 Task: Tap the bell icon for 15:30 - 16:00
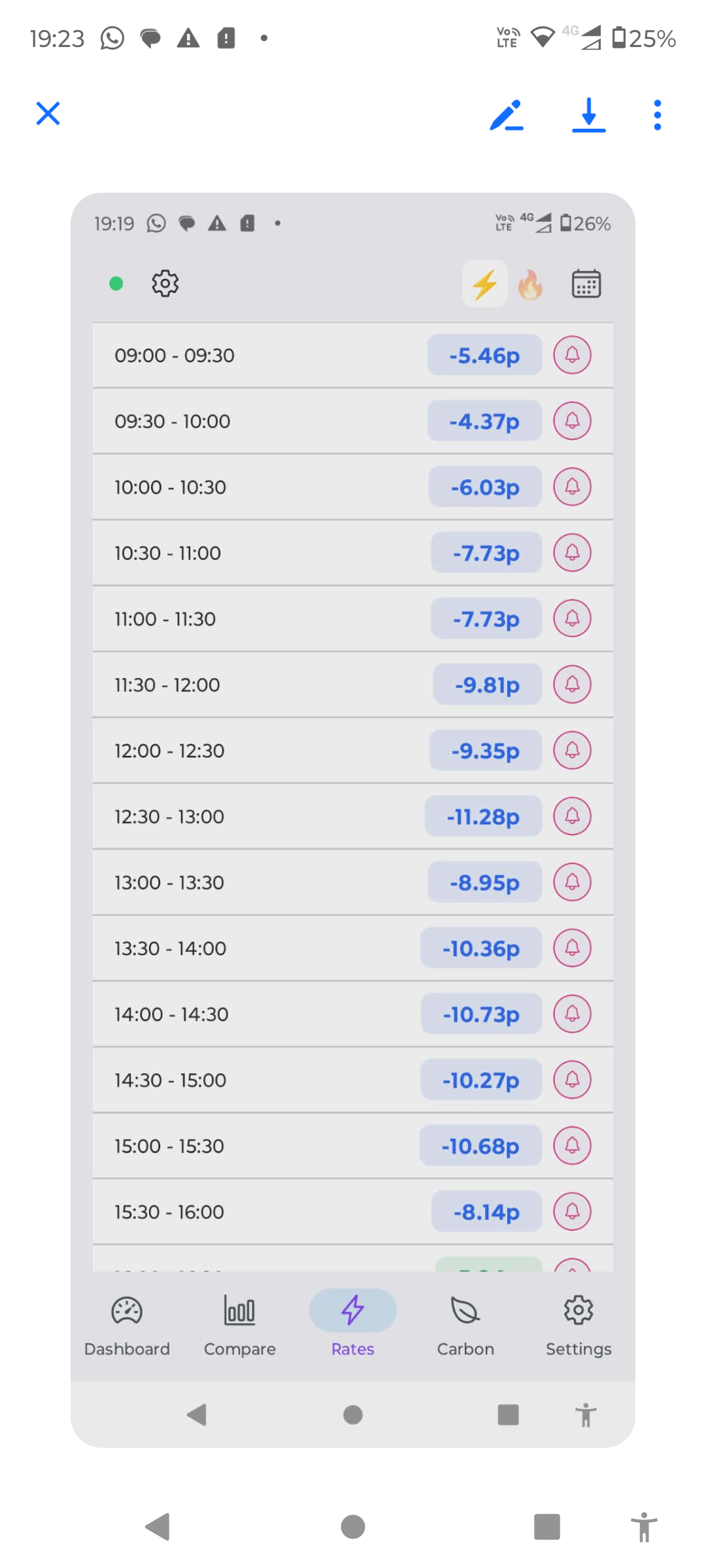572,1211
